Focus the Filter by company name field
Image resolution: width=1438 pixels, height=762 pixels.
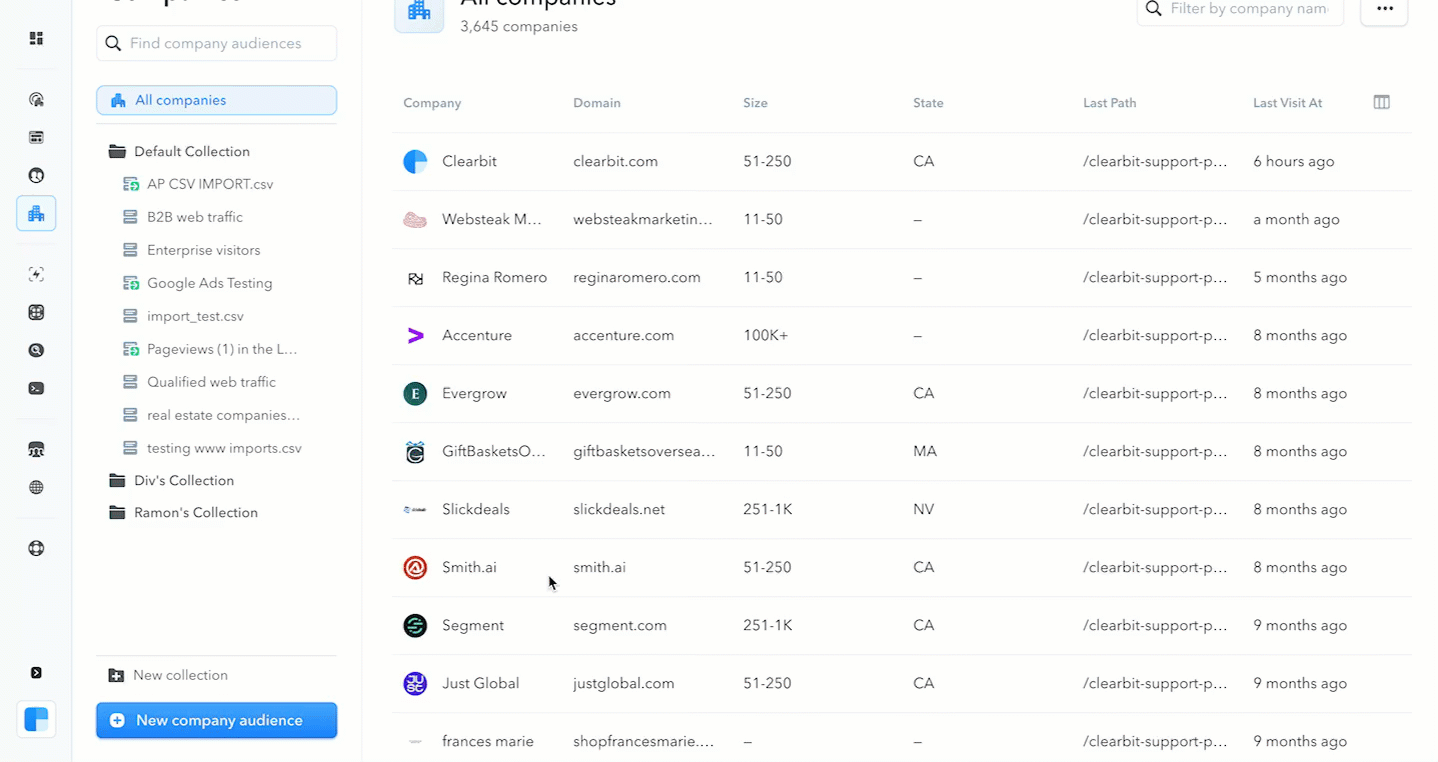click(x=1240, y=9)
